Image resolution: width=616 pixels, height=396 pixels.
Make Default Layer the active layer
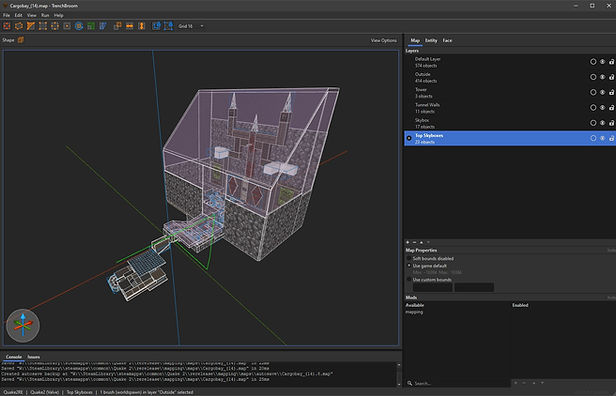(x=593, y=62)
